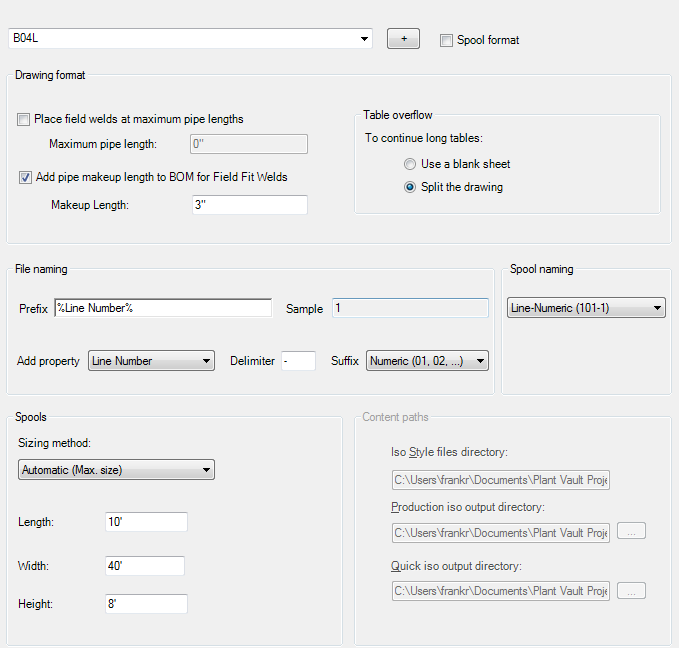
Task: Open the Sizing method Automatic dropdown
Action: 206,470
